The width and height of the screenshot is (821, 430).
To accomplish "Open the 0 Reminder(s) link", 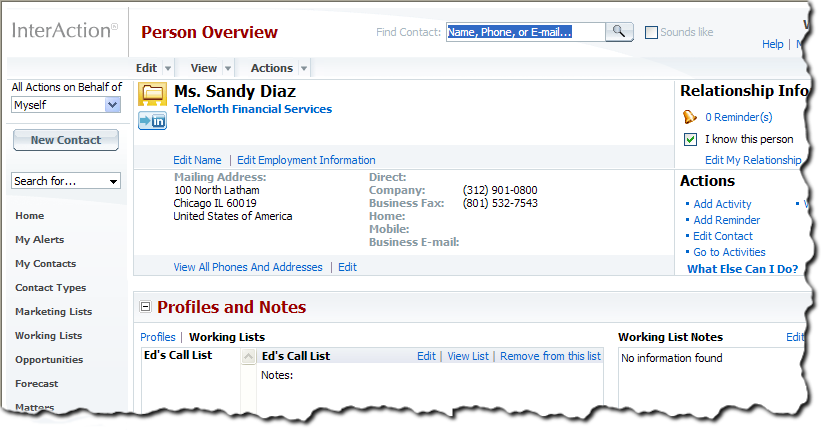I will pyautogui.click(x=738, y=117).
